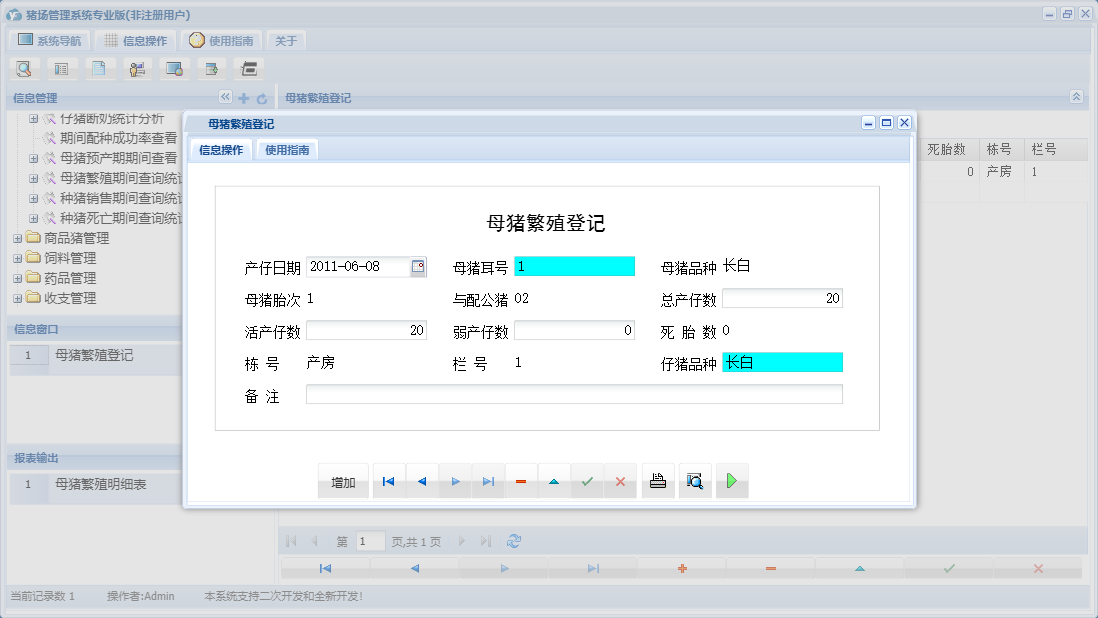Delete record using red minus icon
The height and width of the screenshot is (618, 1098).
pyautogui.click(x=520, y=481)
